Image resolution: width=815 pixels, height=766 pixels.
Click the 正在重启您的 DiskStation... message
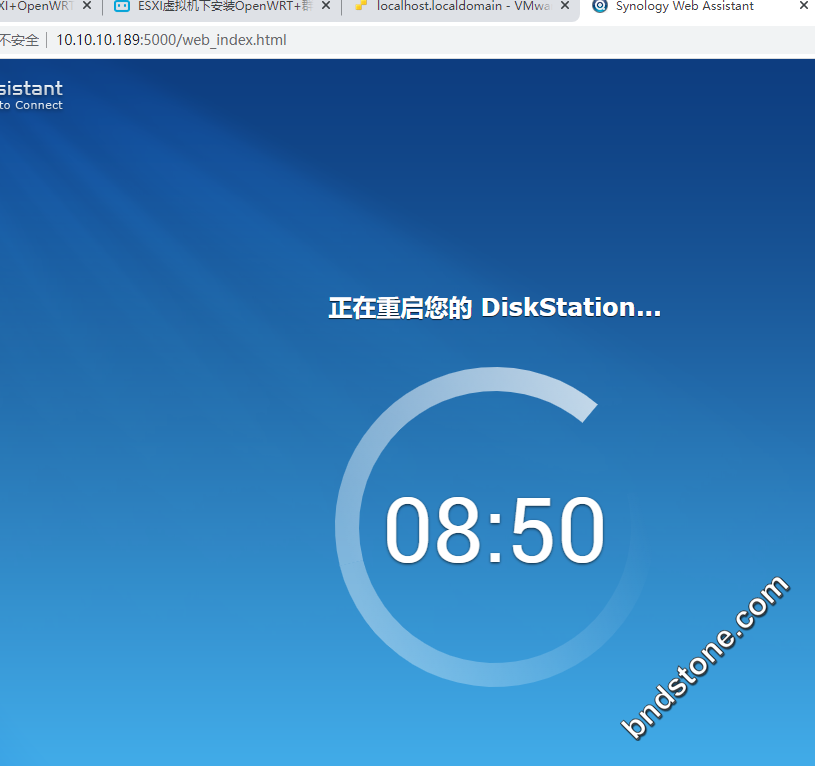[x=495, y=308]
